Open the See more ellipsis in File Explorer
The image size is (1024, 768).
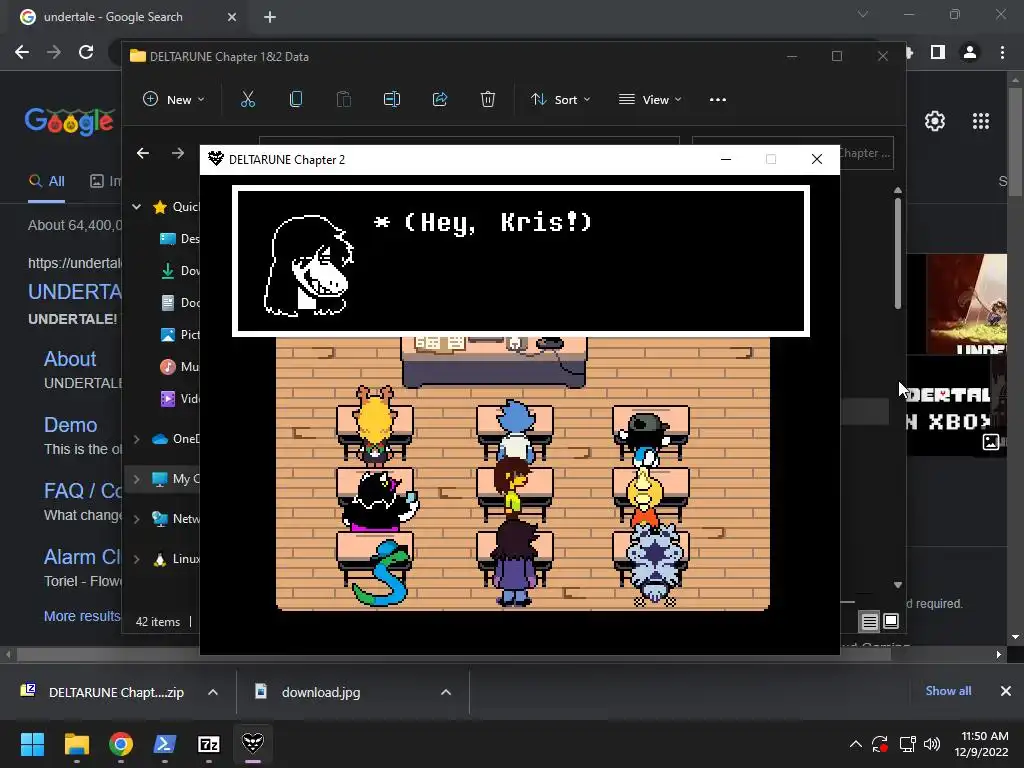(x=718, y=99)
